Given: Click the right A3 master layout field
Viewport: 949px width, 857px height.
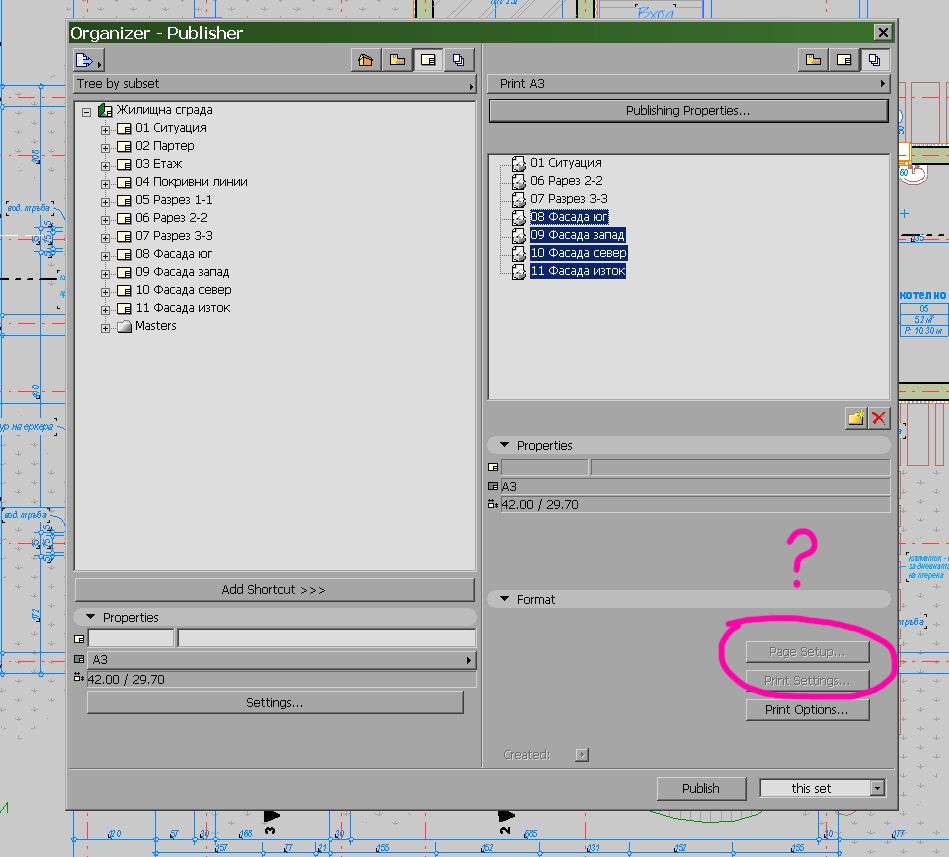Looking at the screenshot, I should click(x=695, y=487).
